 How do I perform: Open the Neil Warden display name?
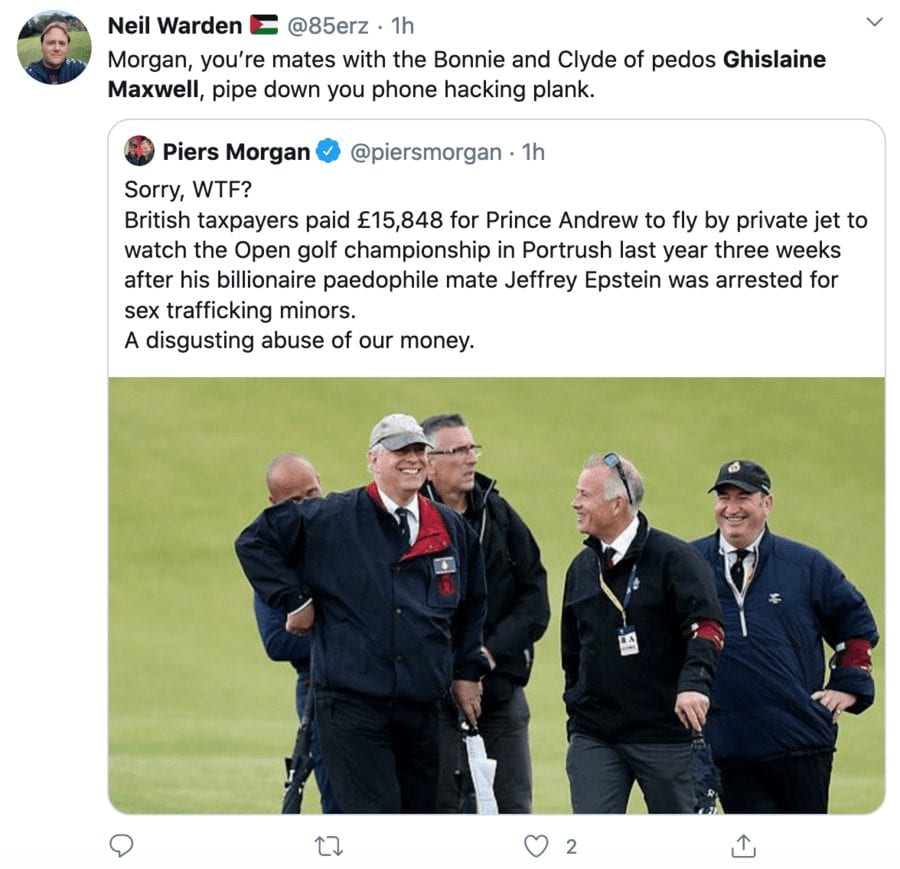coord(175,26)
